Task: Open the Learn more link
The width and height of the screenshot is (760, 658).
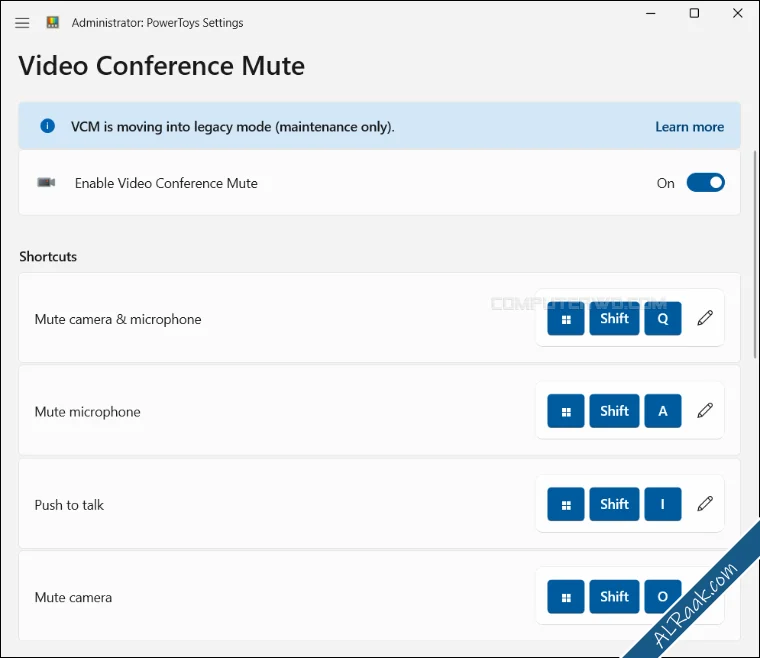Action: (689, 126)
